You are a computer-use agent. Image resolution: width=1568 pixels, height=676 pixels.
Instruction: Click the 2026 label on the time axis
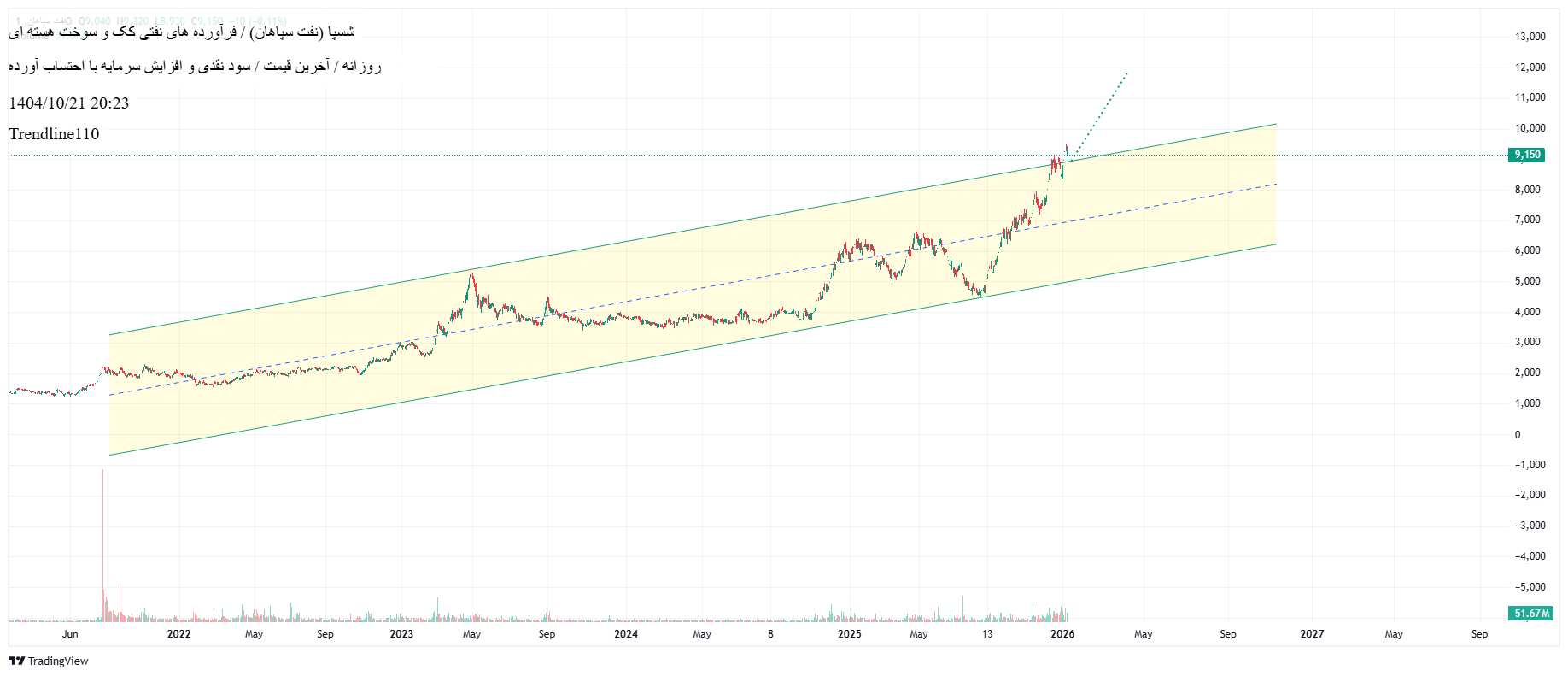pyautogui.click(x=1062, y=634)
